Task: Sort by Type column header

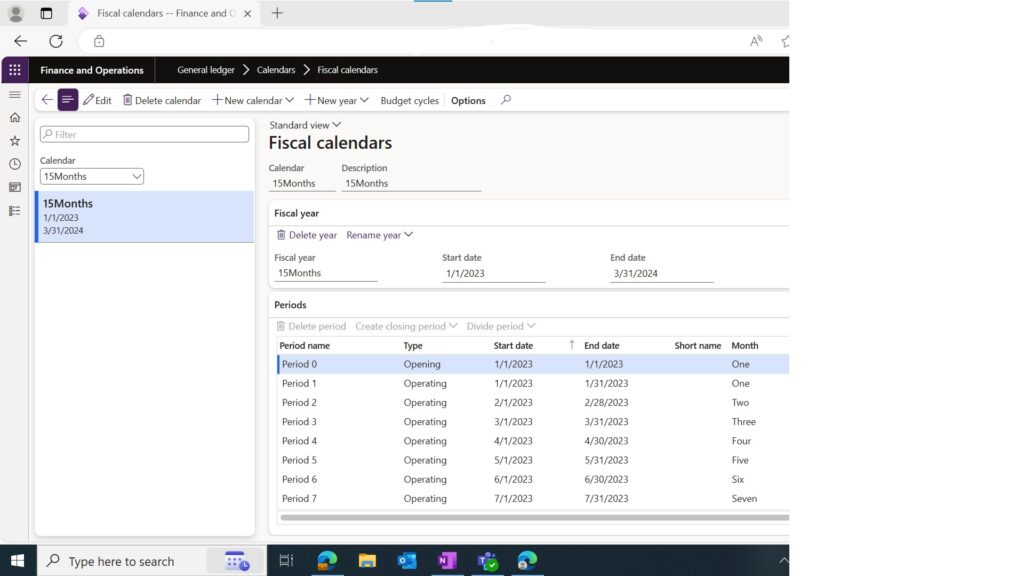Action: pos(413,345)
